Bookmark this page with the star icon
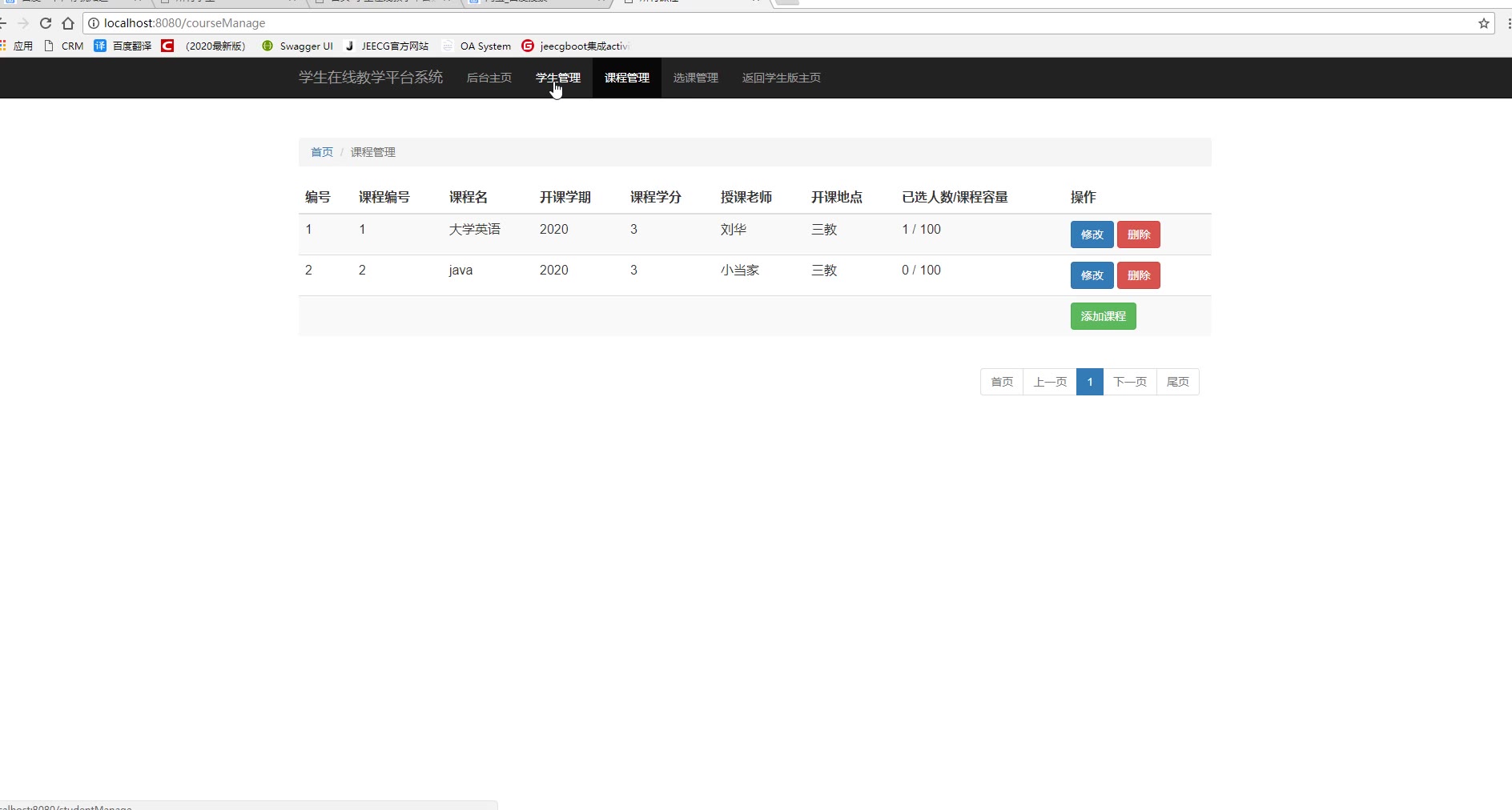1512x810 pixels. [1484, 23]
